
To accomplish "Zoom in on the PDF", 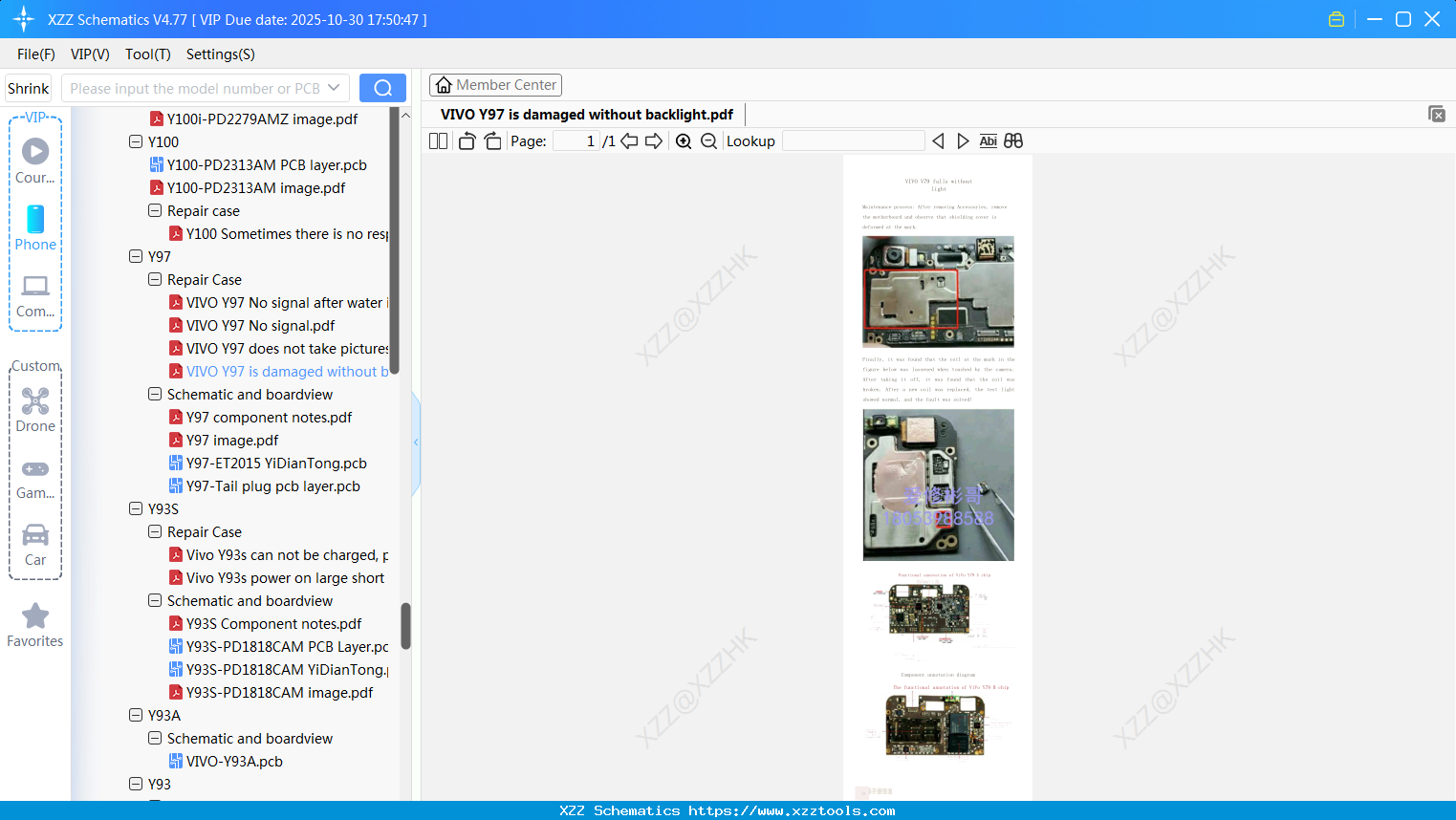I will (684, 141).
